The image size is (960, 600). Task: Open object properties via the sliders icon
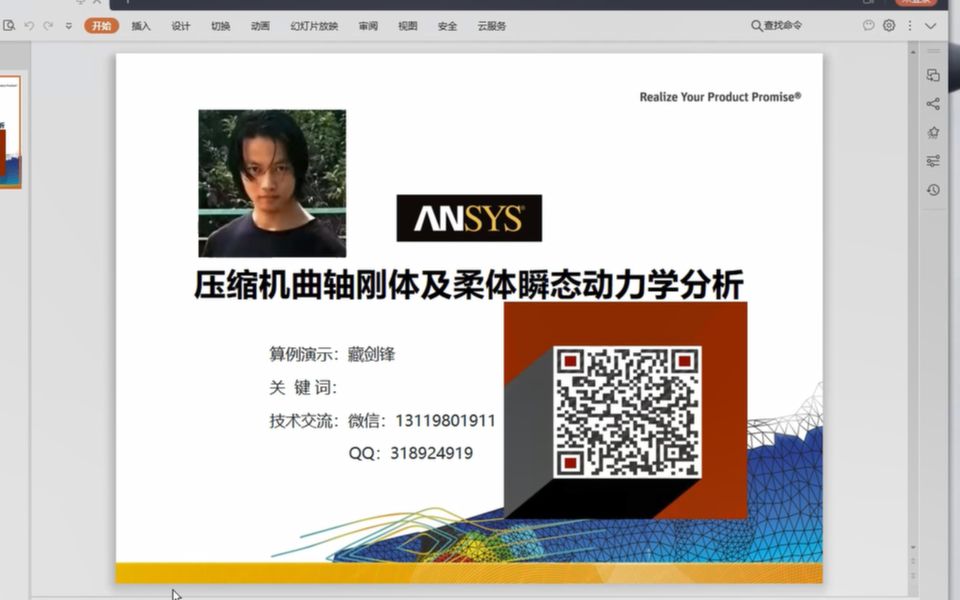coord(932,159)
